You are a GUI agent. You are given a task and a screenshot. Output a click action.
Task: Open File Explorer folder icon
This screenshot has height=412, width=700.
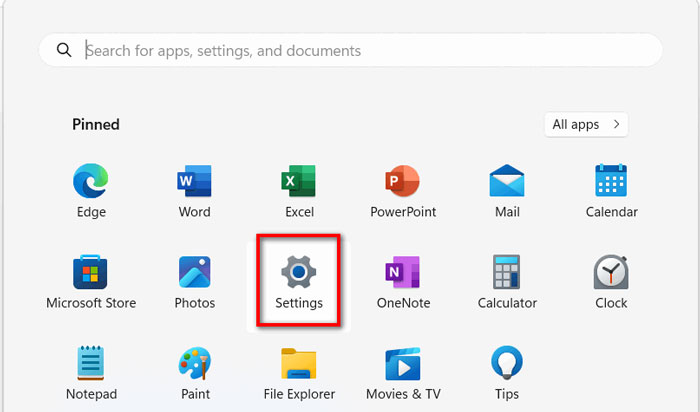[299, 364]
